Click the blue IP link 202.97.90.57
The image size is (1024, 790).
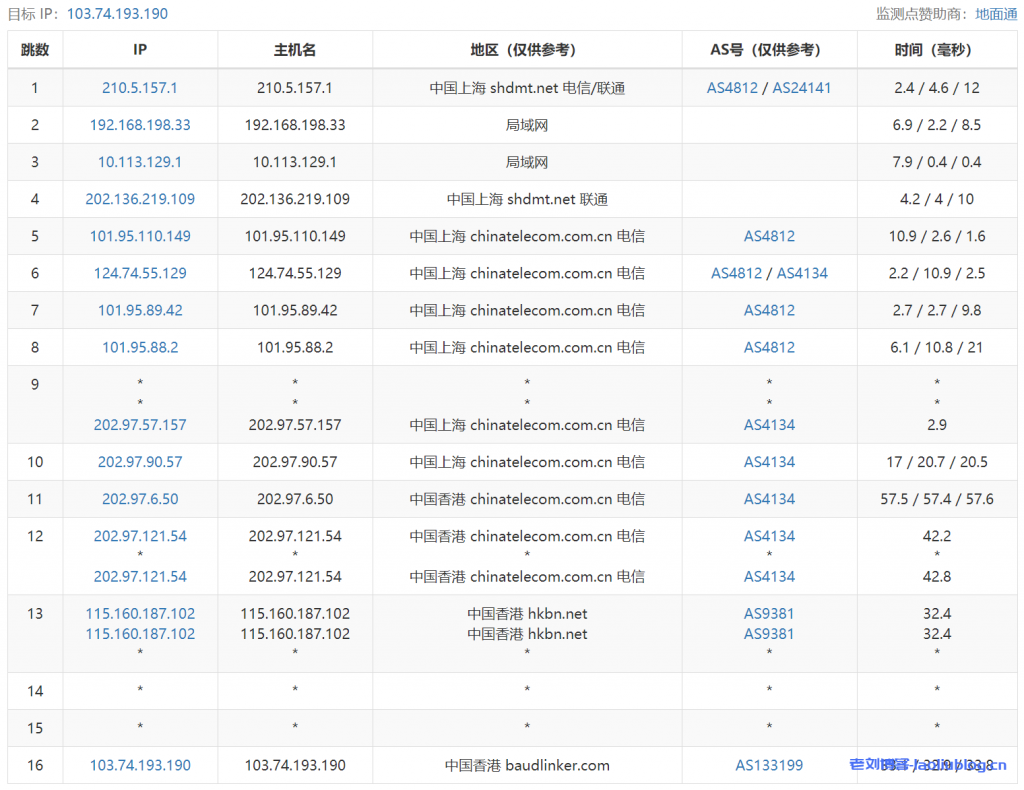140,462
